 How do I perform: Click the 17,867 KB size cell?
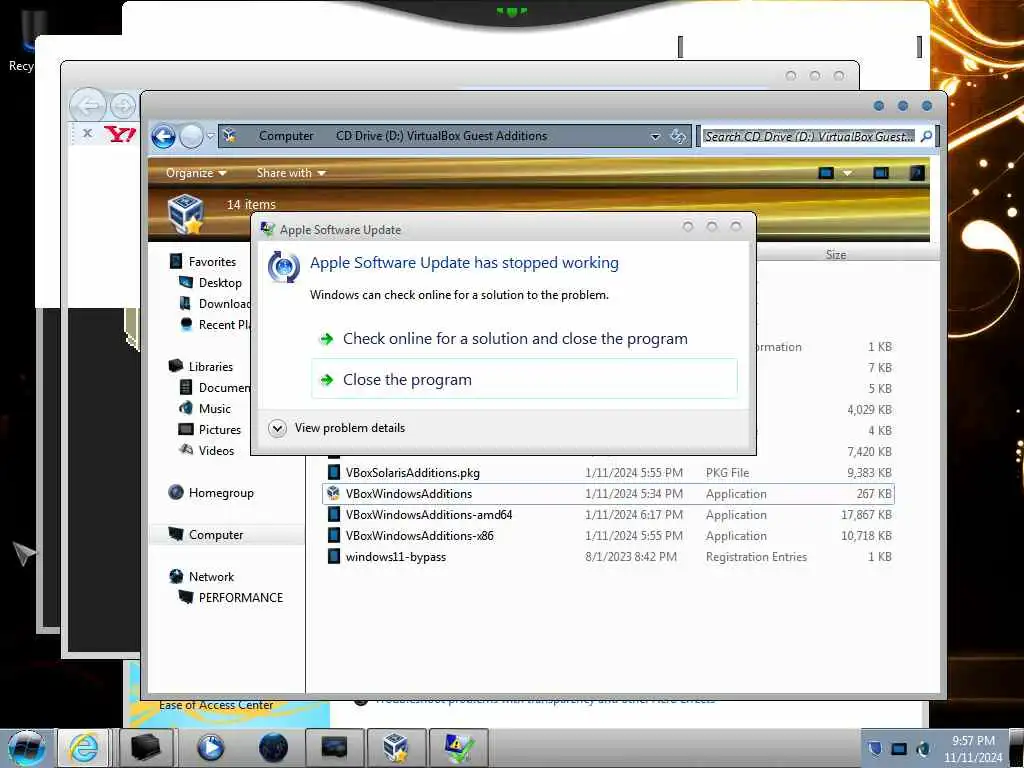click(x=866, y=515)
